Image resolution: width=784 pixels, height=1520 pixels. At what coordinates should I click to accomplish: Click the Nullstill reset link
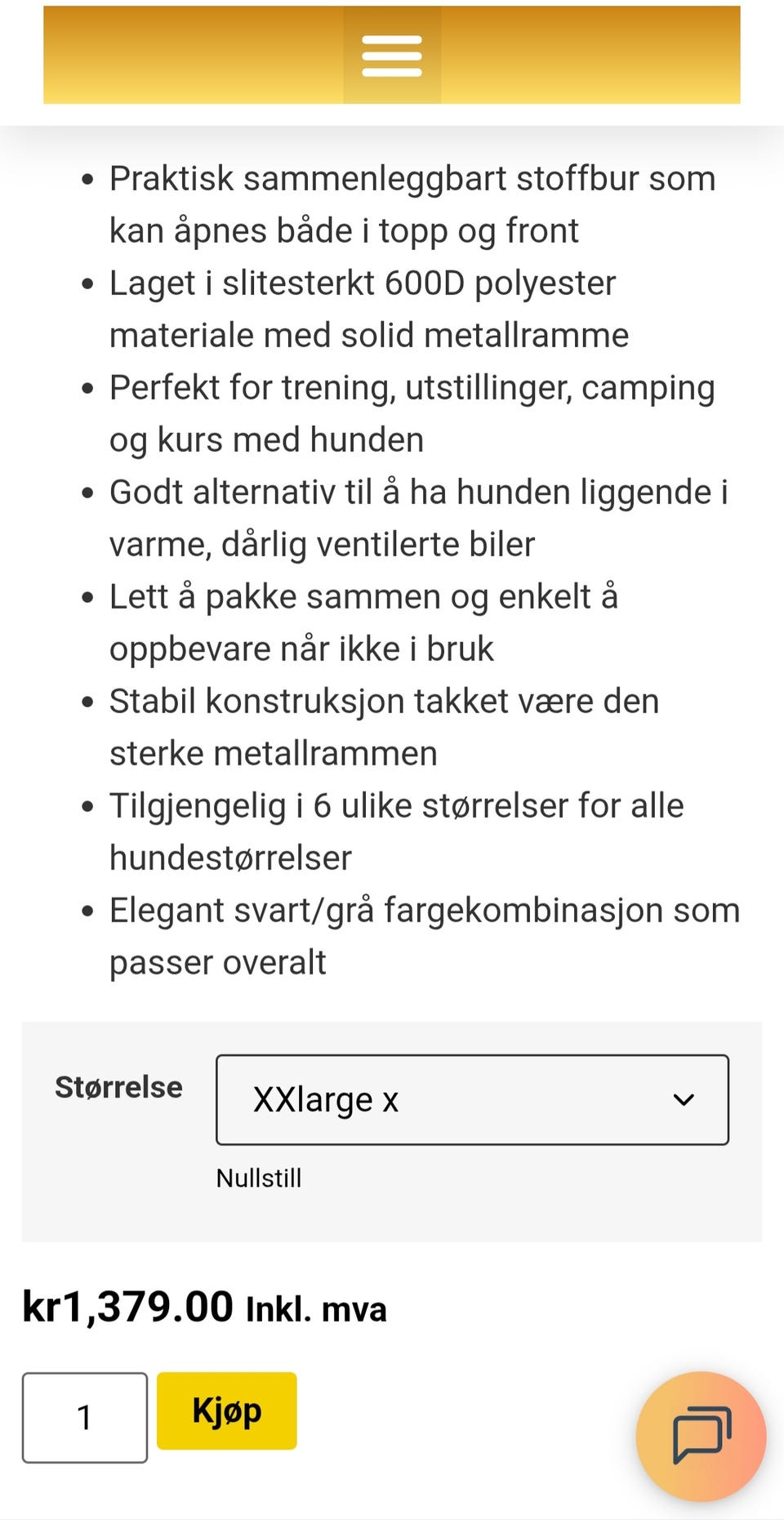259,1178
